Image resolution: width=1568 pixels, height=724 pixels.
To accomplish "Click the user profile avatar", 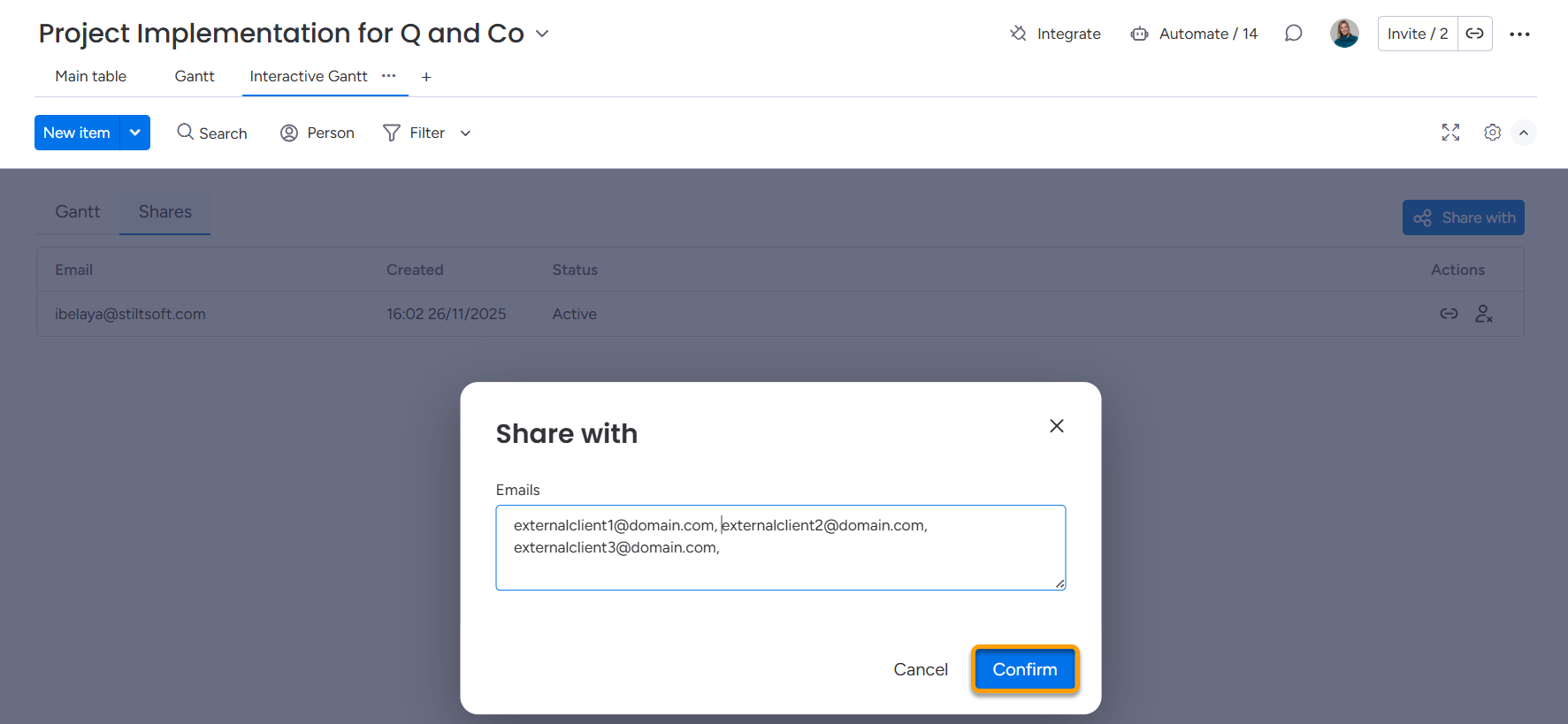I will coord(1344,34).
